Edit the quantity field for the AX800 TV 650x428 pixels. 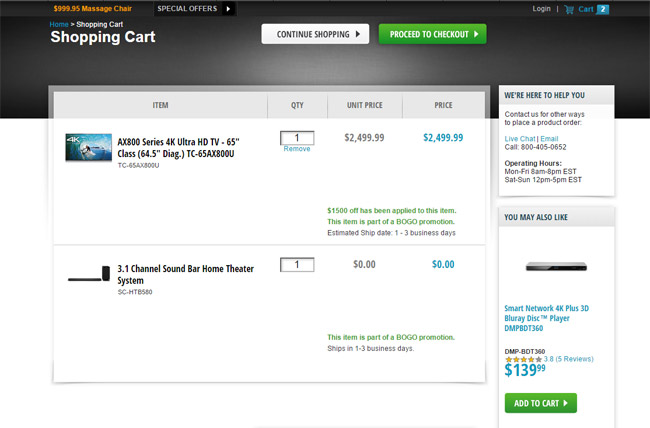(297, 138)
